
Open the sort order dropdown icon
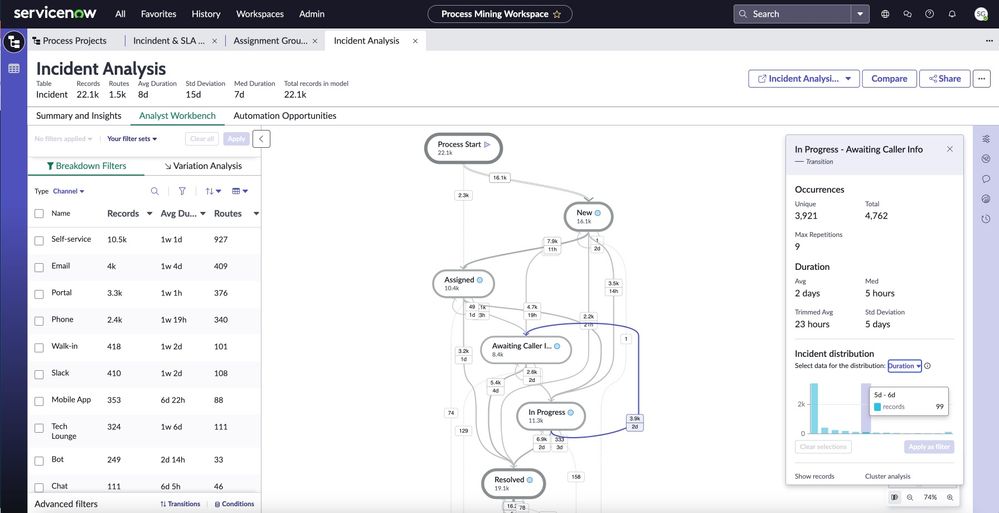tap(213, 191)
